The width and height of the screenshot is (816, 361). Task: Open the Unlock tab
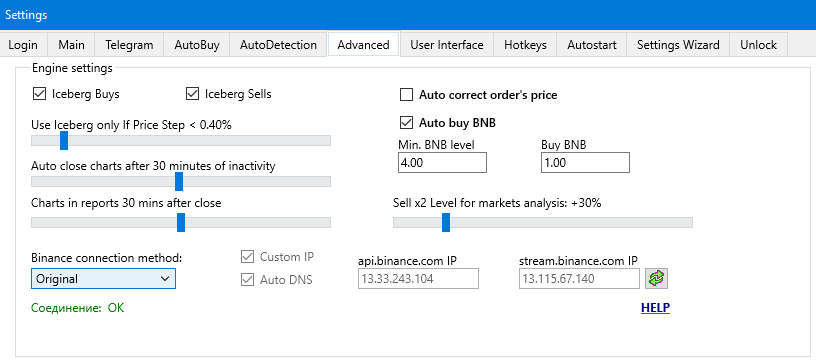tap(758, 45)
